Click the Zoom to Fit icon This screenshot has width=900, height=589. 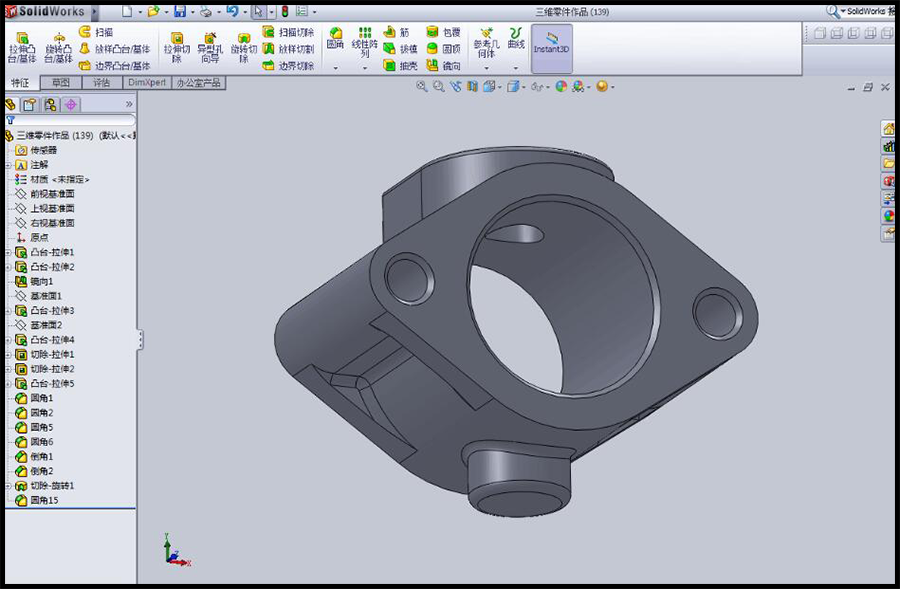tap(422, 87)
